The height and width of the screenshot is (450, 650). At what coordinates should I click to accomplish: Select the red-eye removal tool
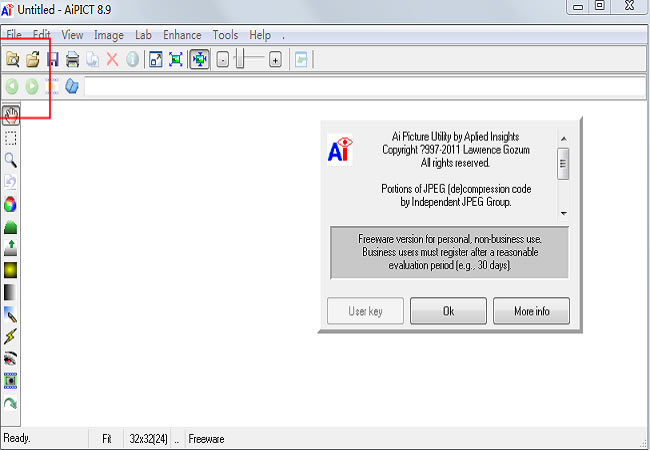[x=10, y=358]
